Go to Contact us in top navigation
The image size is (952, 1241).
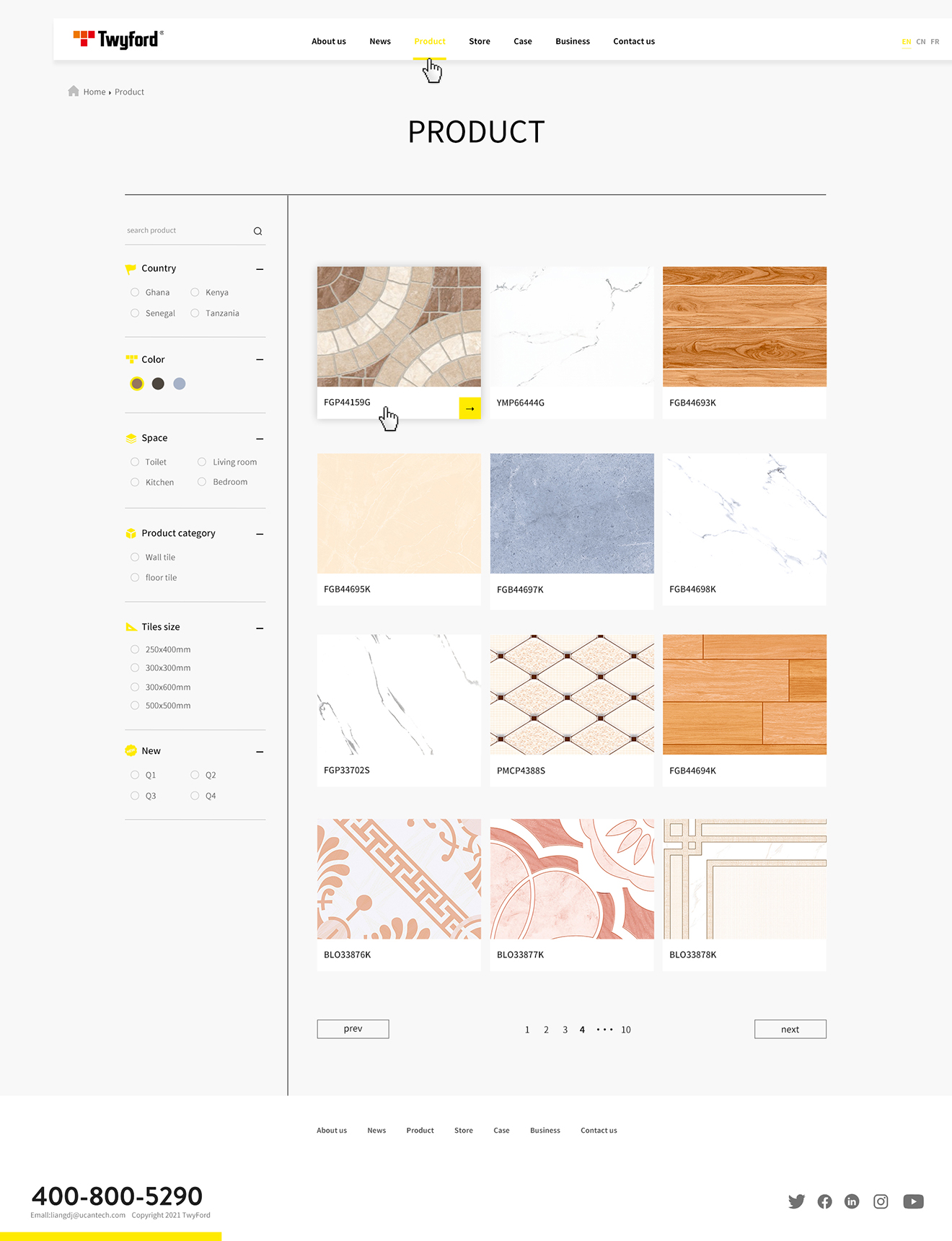[x=633, y=41]
